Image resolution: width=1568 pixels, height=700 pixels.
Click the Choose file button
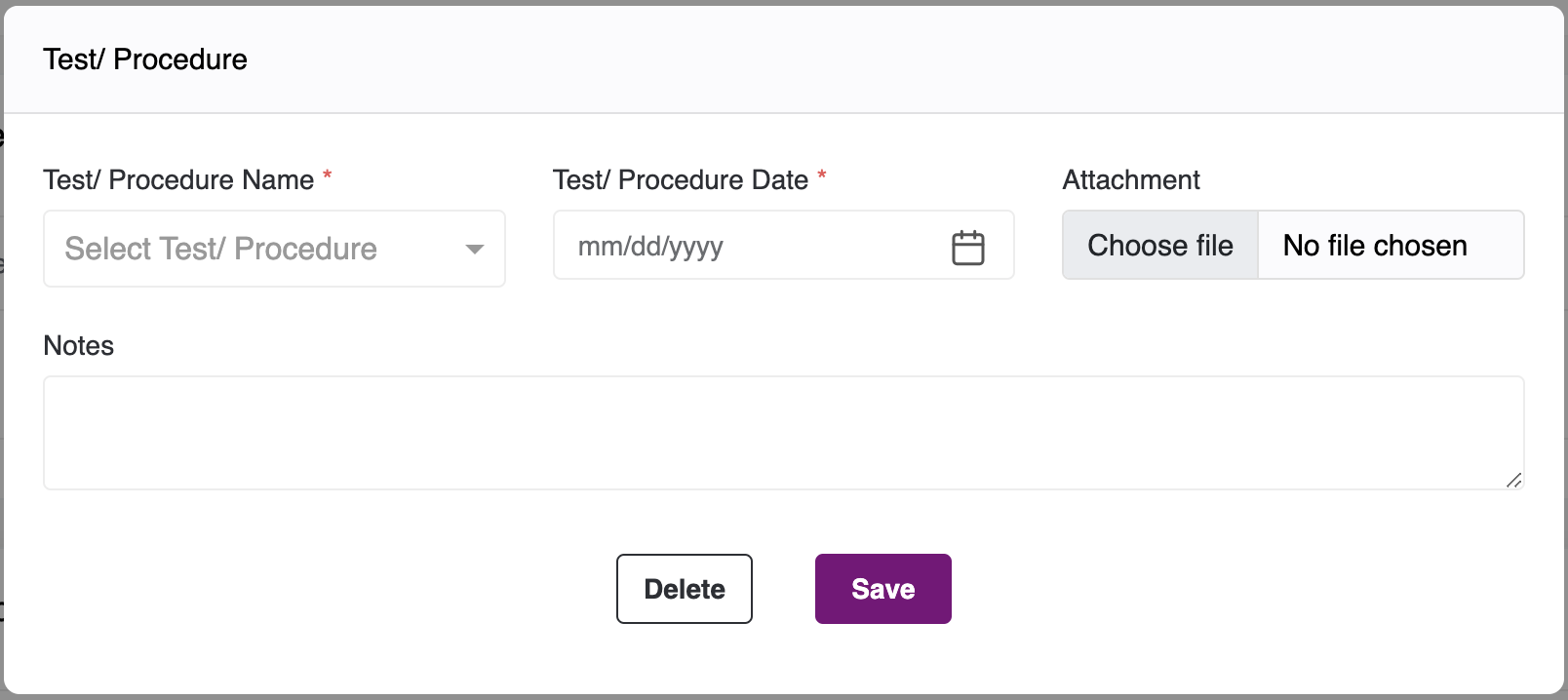1160,246
